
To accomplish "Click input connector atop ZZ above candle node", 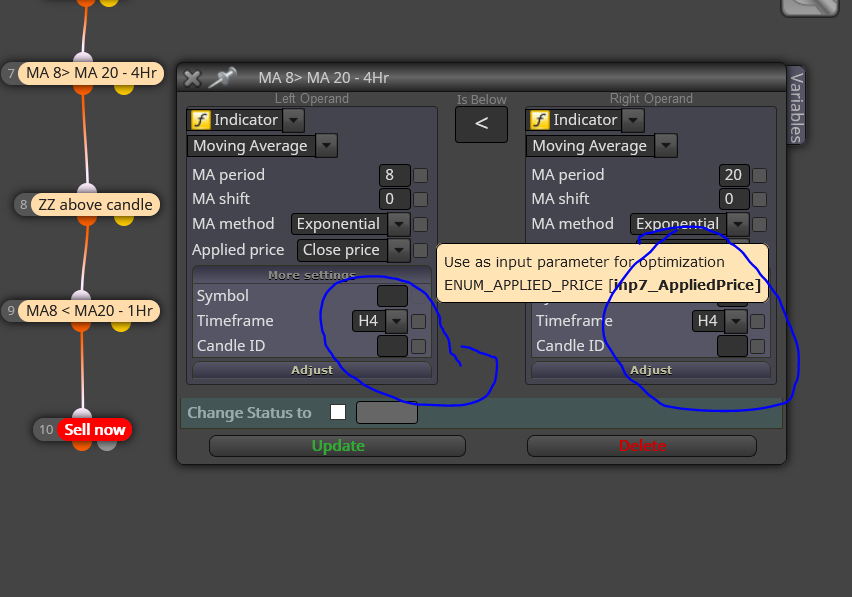I will [87, 188].
